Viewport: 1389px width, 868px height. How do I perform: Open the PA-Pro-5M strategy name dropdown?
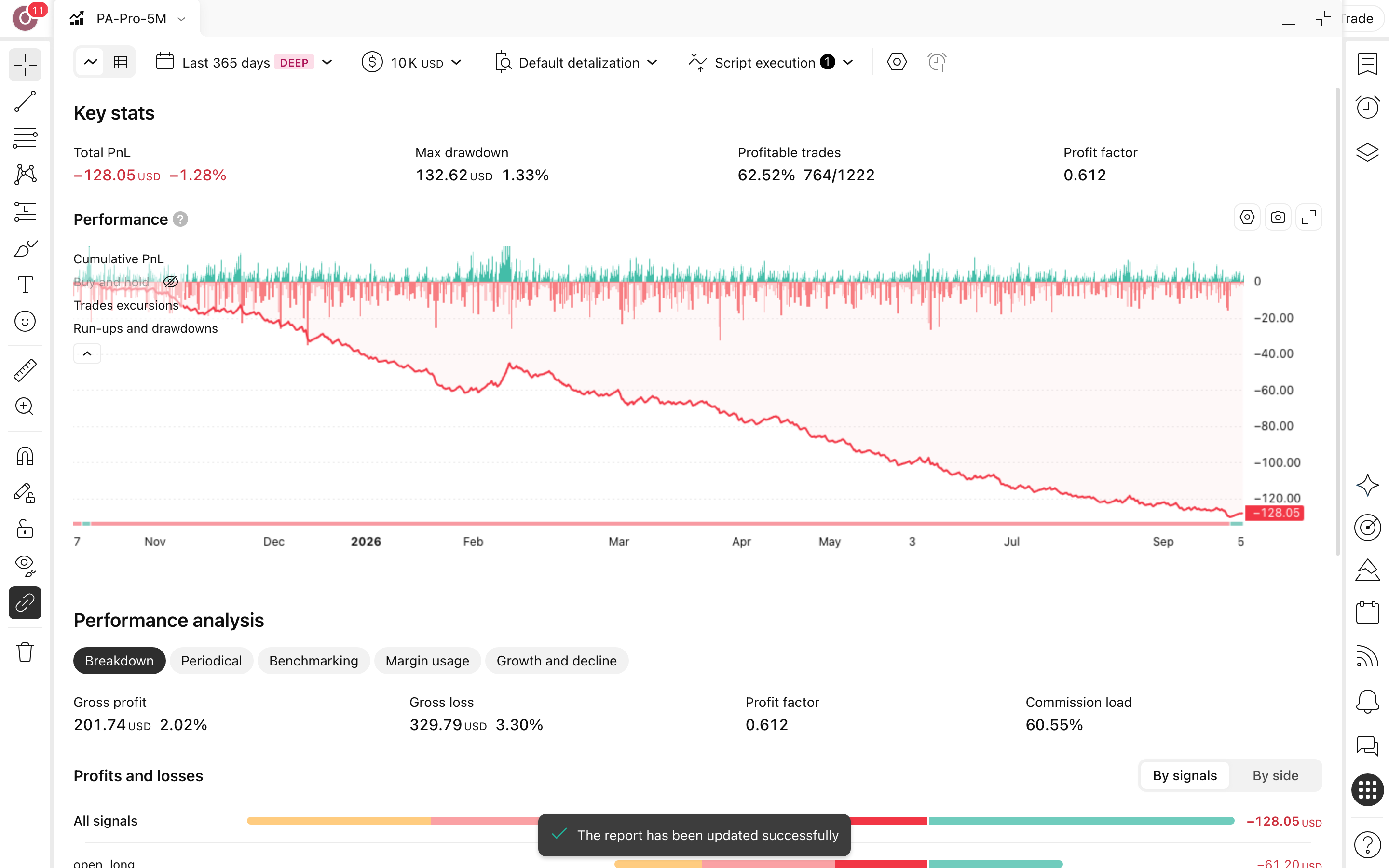127,18
